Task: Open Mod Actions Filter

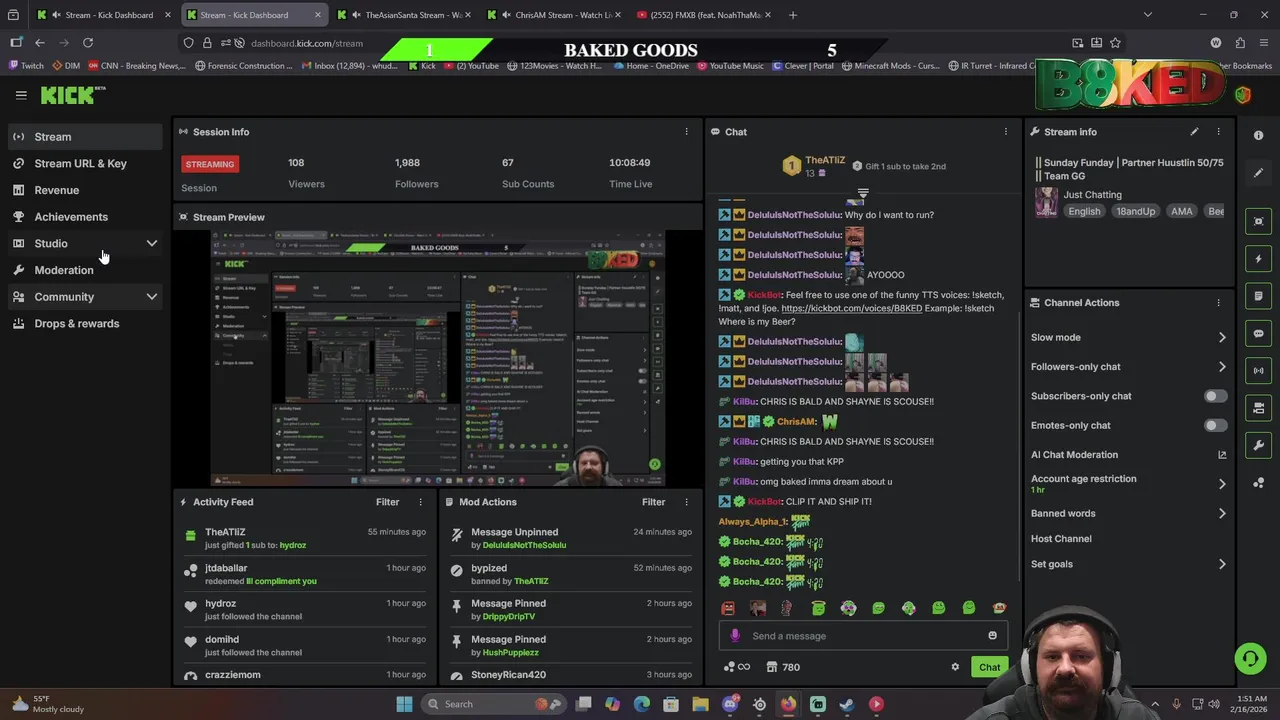Action: pos(653,502)
